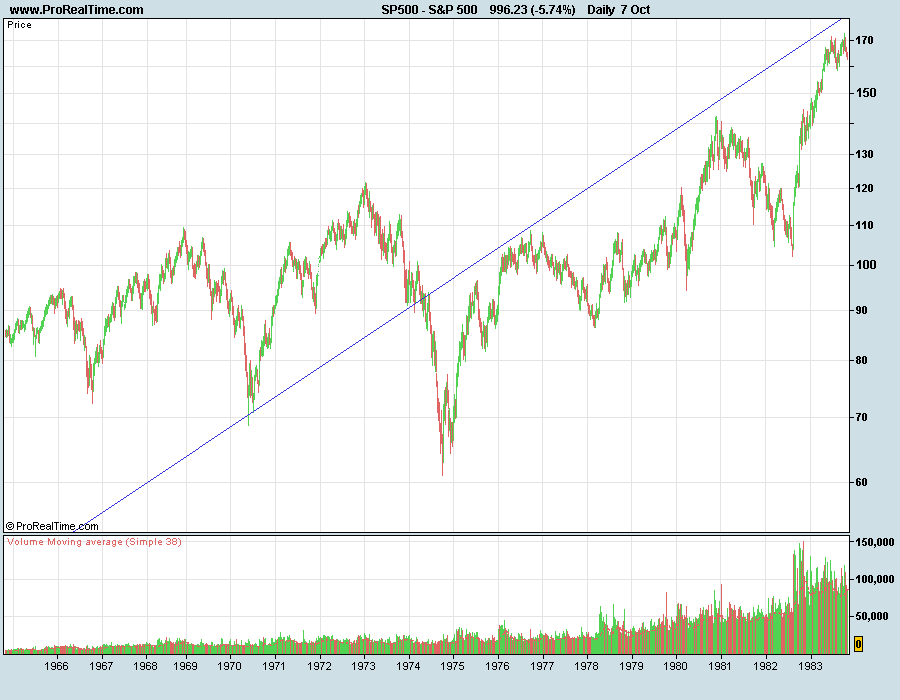Click the 1974 year label on time axis
The height and width of the screenshot is (700, 900).
[x=408, y=666]
